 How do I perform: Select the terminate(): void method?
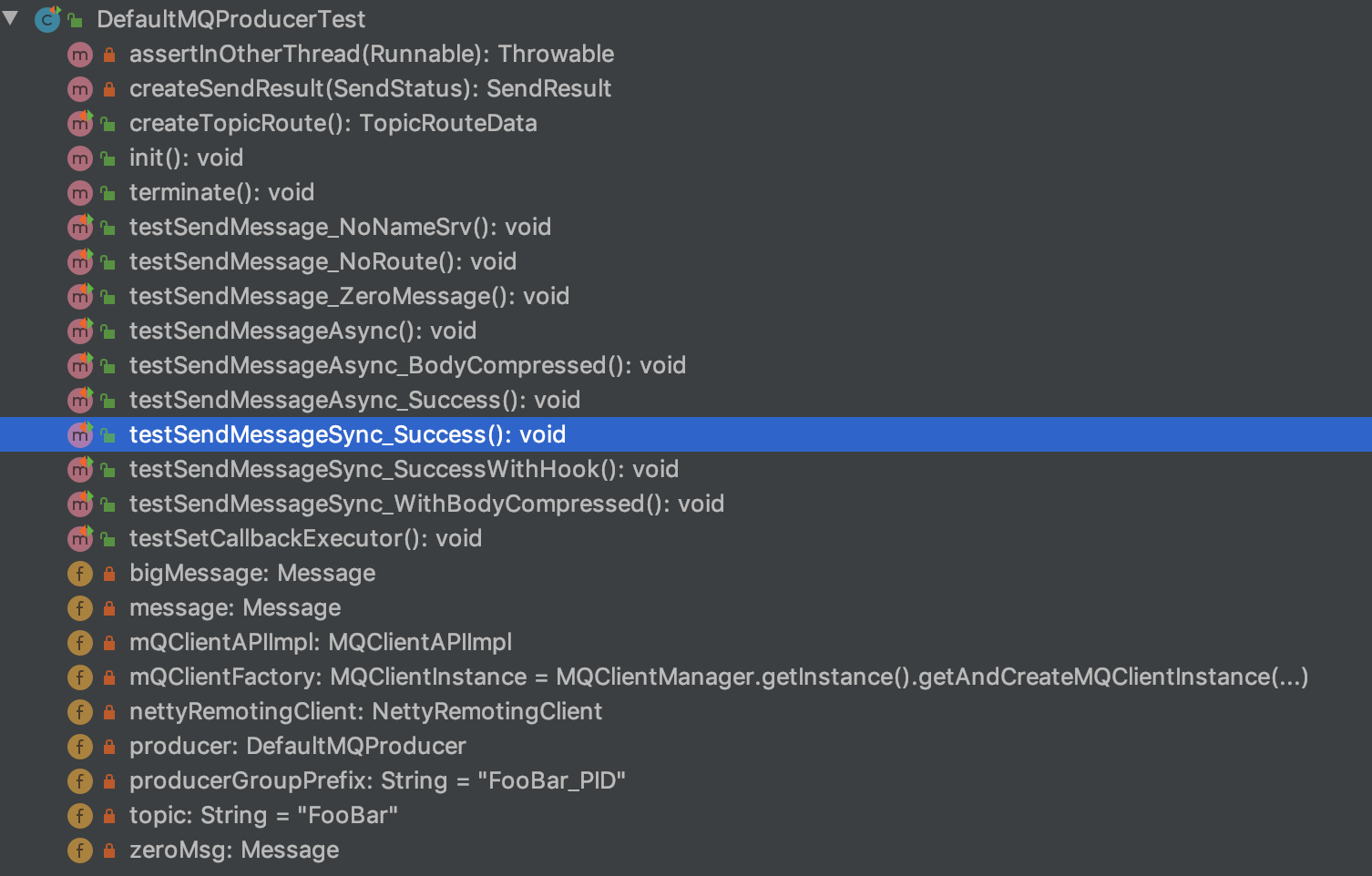click(x=221, y=192)
